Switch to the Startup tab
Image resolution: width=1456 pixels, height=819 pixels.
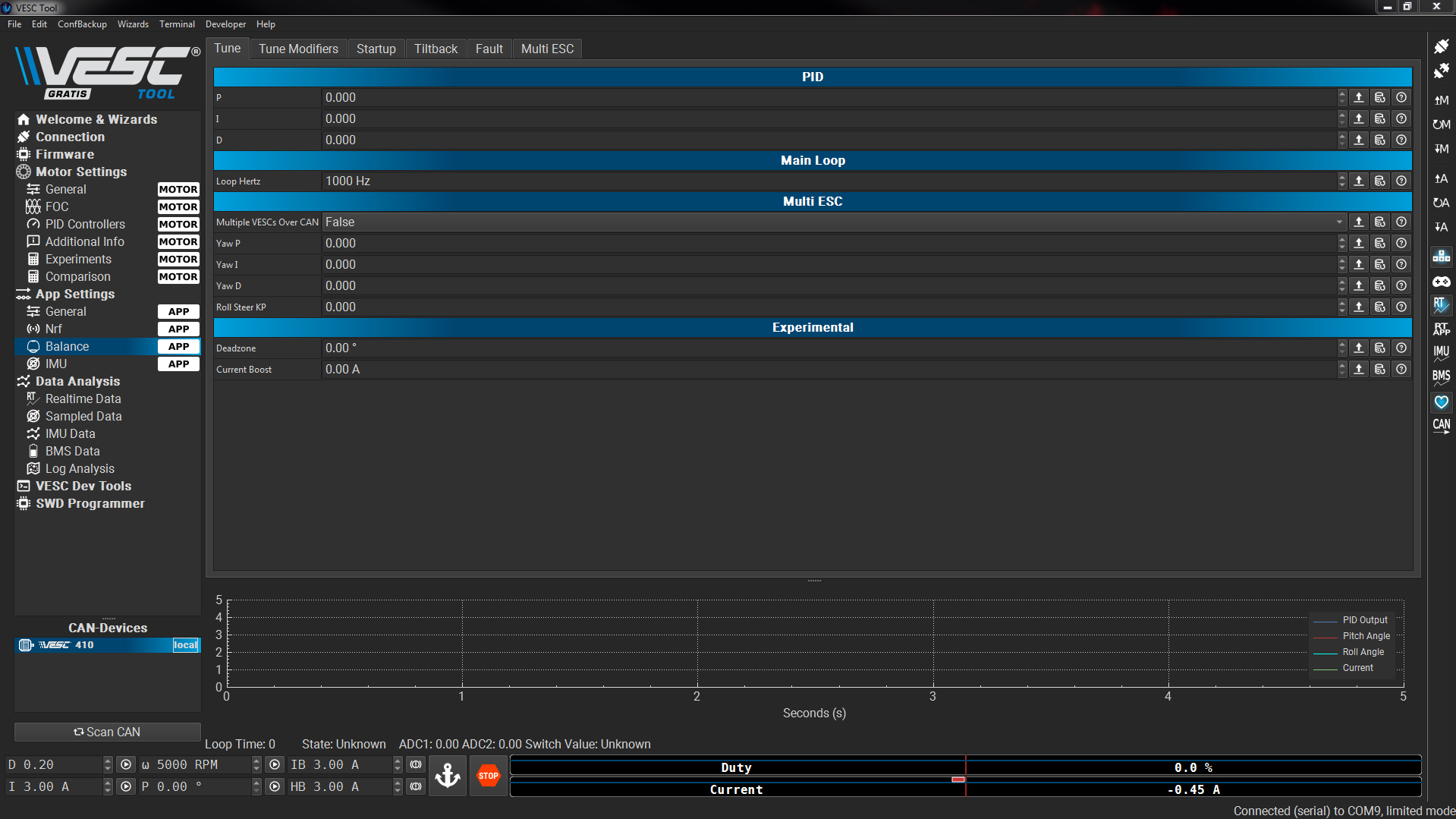376,49
